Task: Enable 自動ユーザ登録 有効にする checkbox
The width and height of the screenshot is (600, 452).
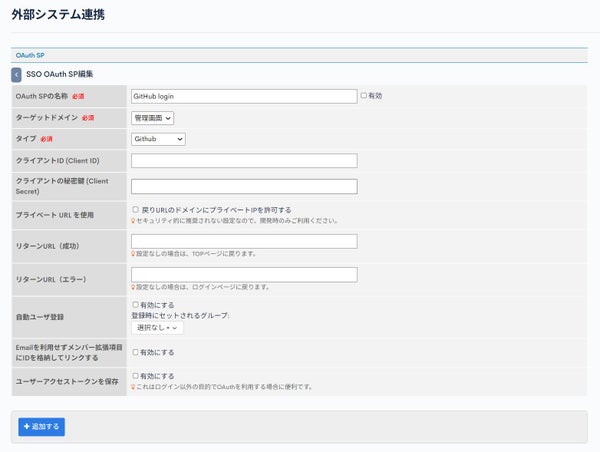Action: [x=135, y=305]
